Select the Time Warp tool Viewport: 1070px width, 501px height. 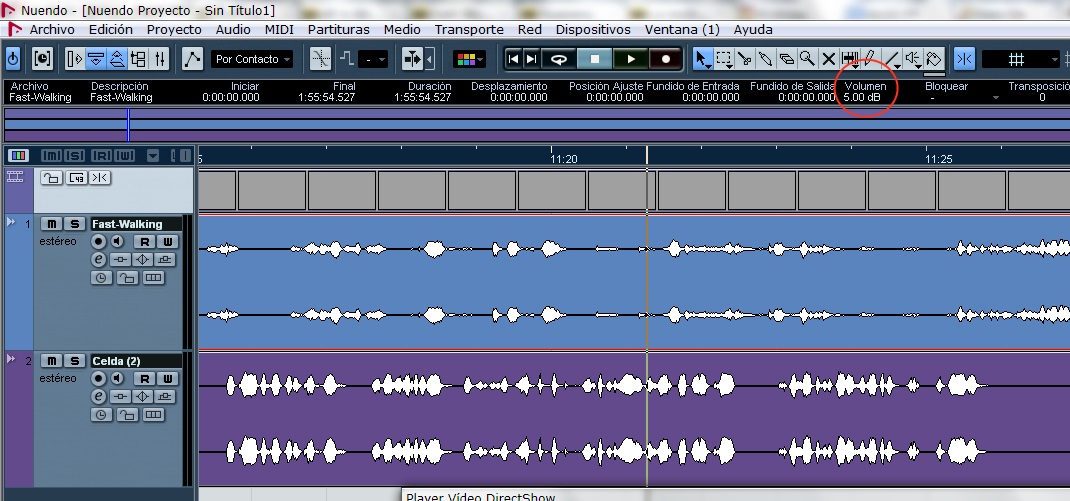850,59
